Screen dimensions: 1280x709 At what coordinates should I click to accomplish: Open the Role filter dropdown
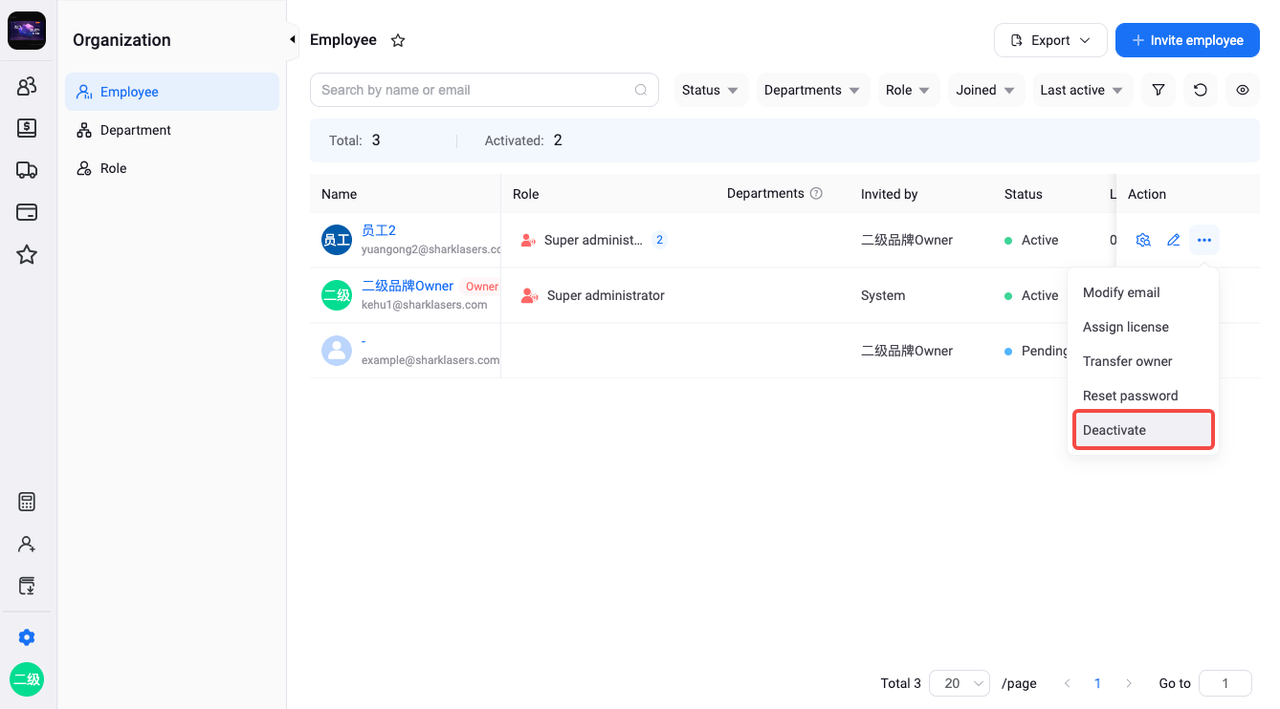908,90
